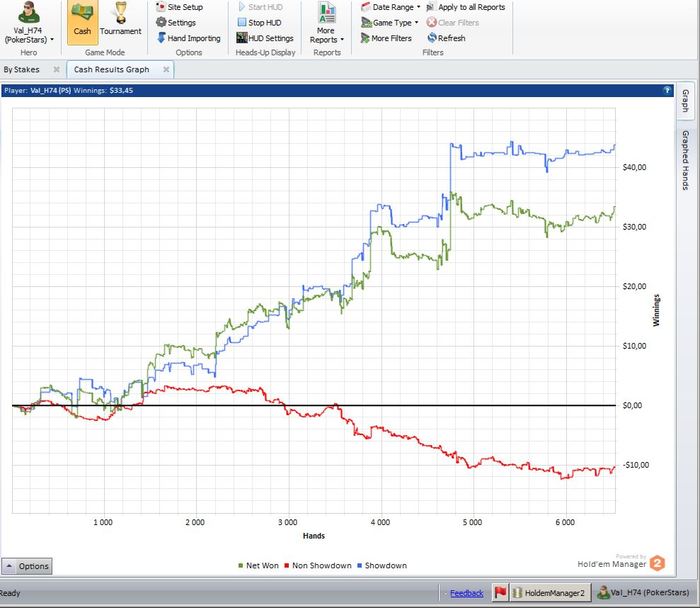Click the Winnings: $33,45 header text
700x608 pixels.
click(103, 90)
